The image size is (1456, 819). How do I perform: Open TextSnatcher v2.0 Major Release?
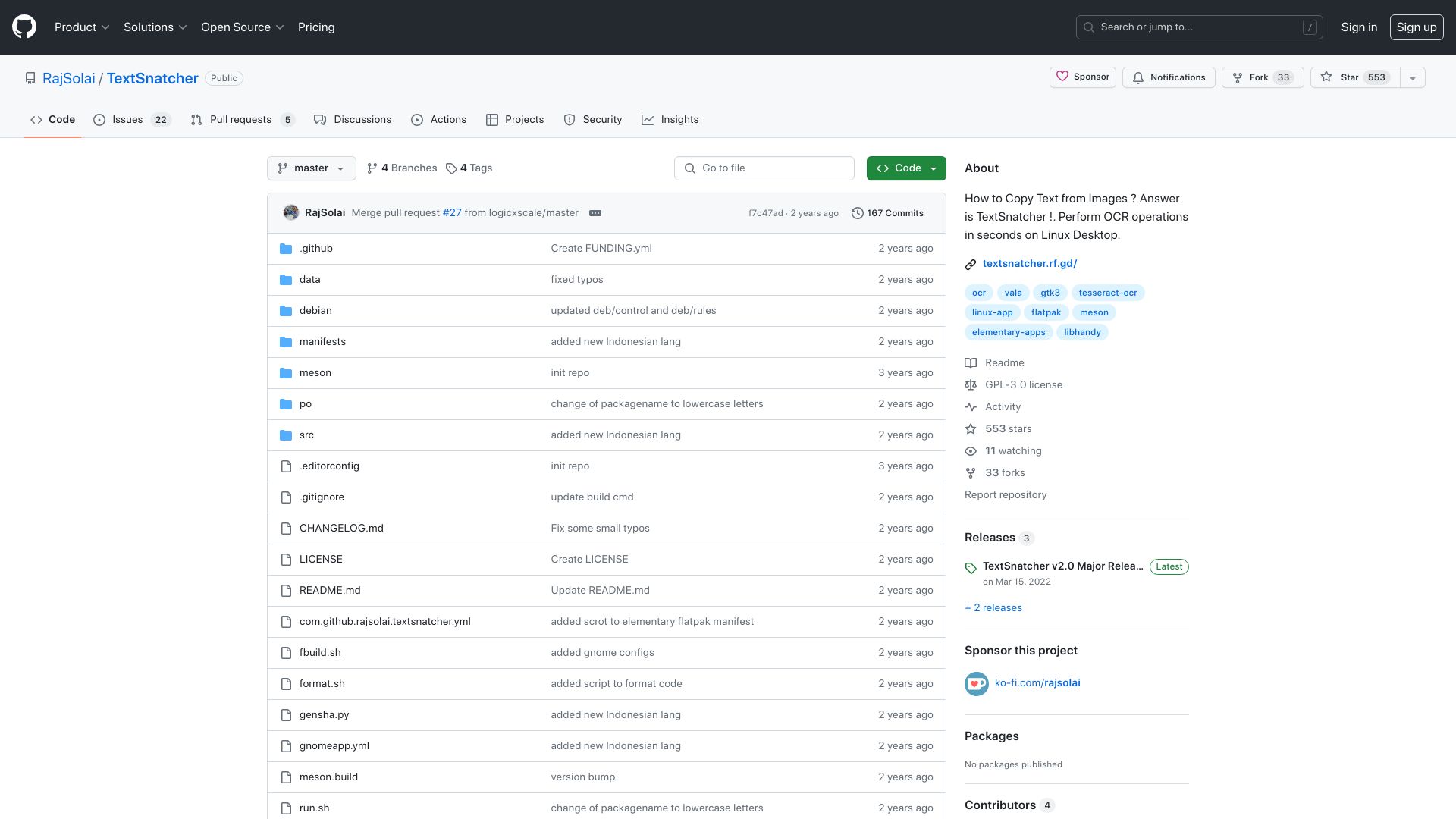(x=1062, y=566)
